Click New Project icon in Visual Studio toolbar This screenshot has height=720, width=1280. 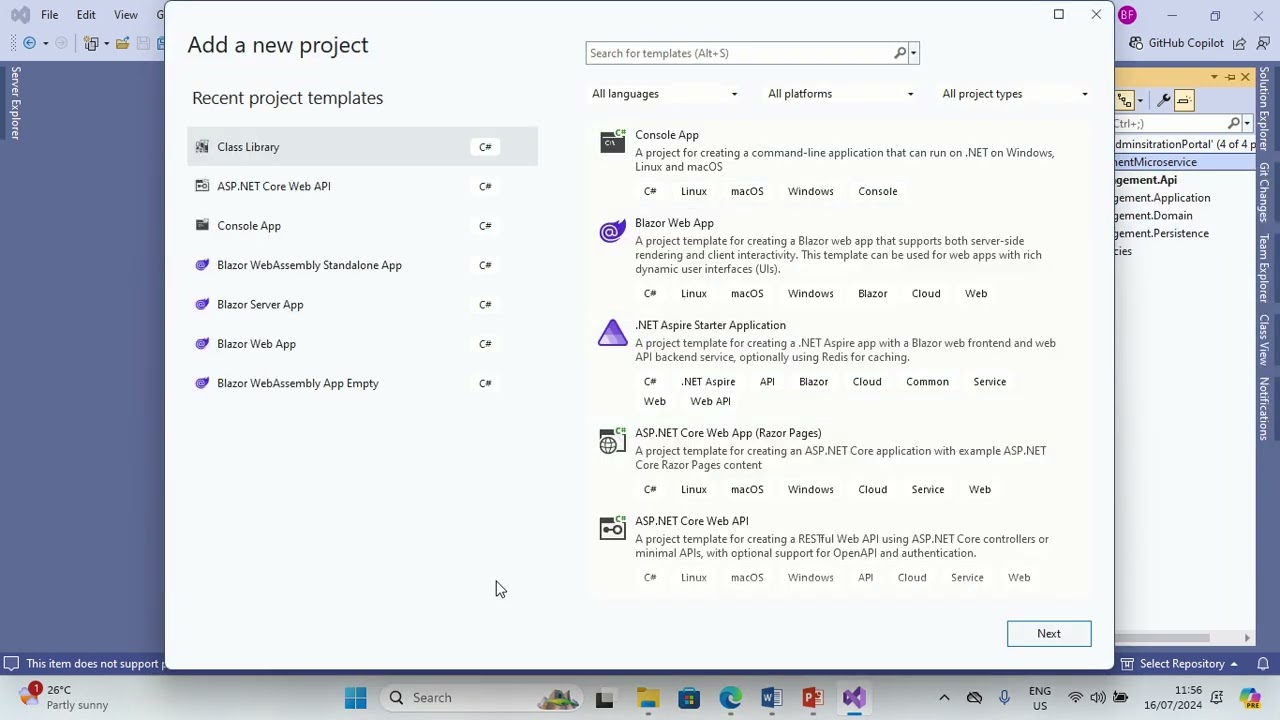pyautogui.click(x=91, y=43)
